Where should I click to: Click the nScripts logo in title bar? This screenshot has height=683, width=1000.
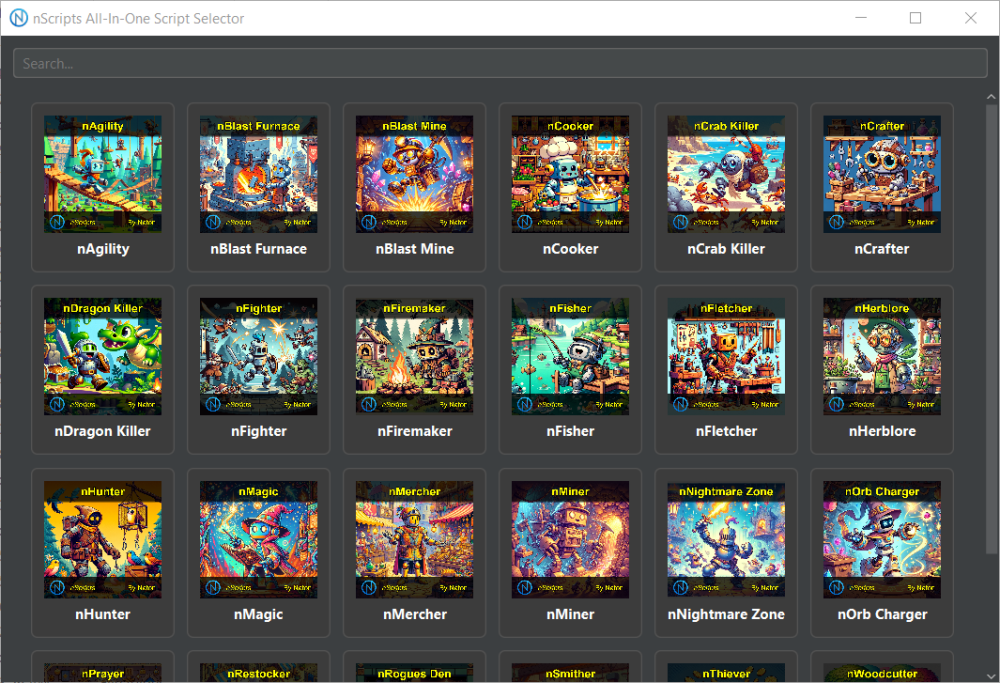18,18
